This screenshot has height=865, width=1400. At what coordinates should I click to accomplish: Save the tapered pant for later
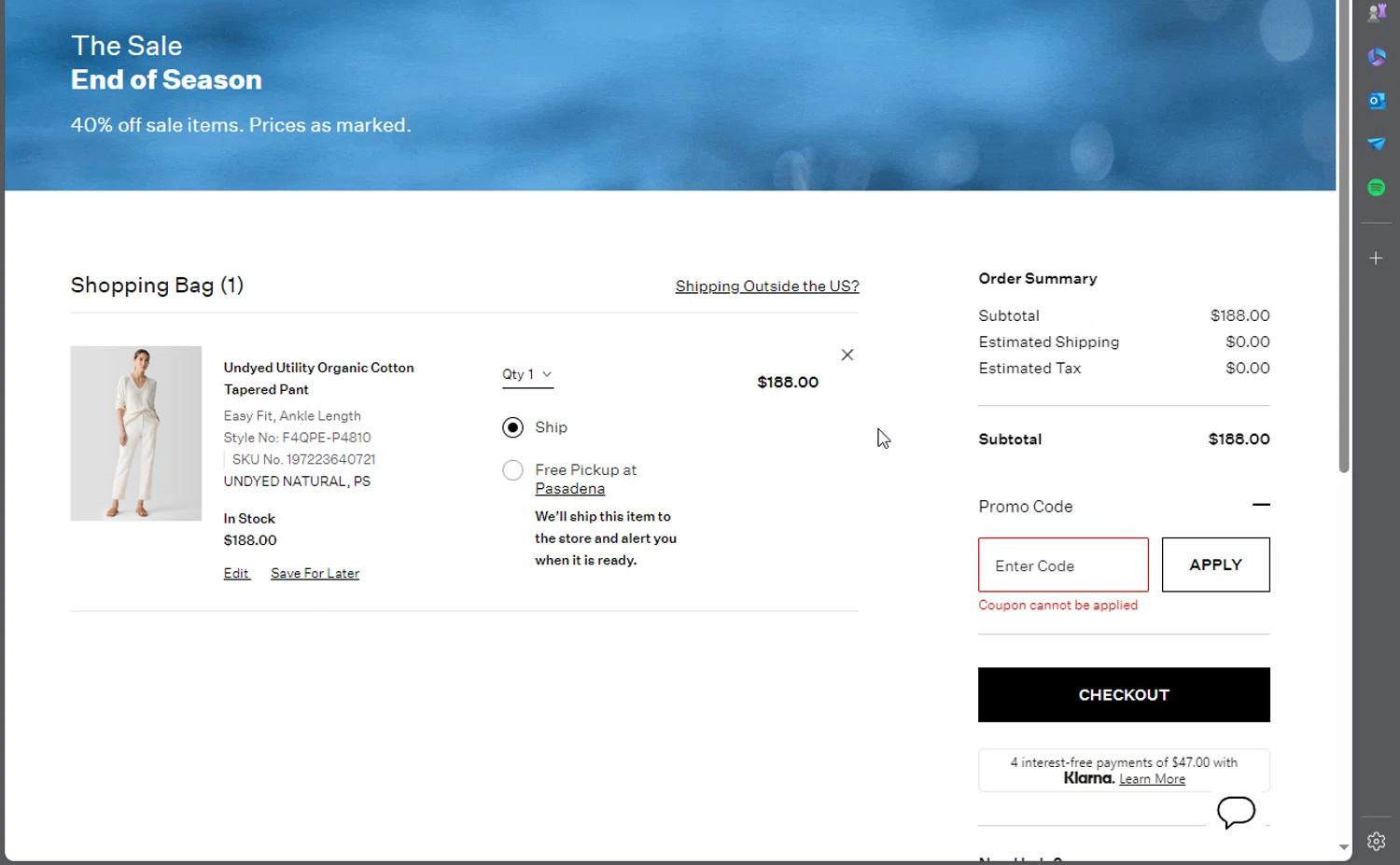click(x=315, y=573)
